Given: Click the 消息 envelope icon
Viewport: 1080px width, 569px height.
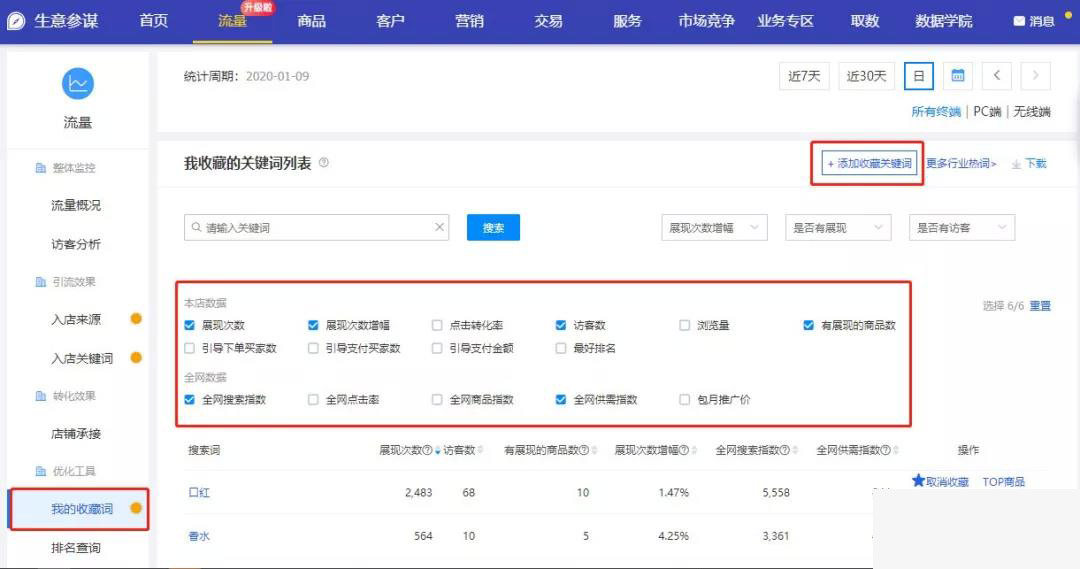Looking at the screenshot, I should 1019,21.
